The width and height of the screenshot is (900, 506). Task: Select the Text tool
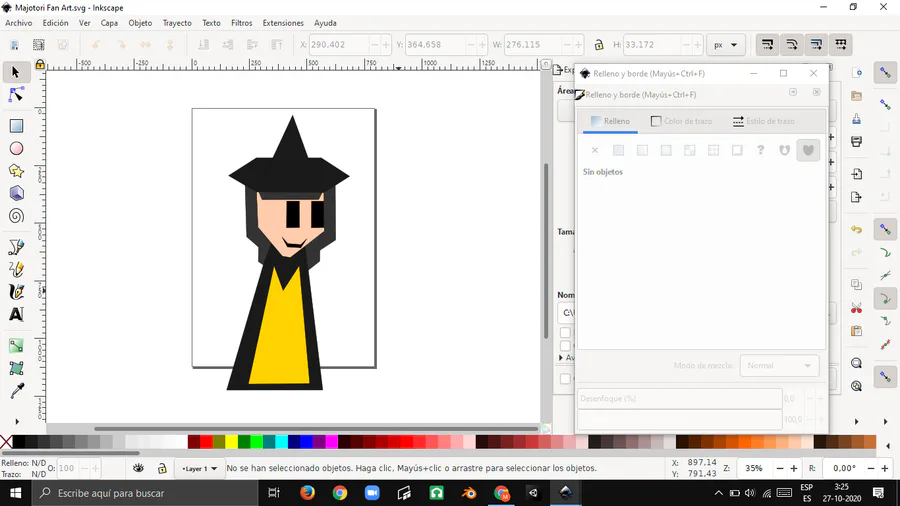(x=16, y=314)
